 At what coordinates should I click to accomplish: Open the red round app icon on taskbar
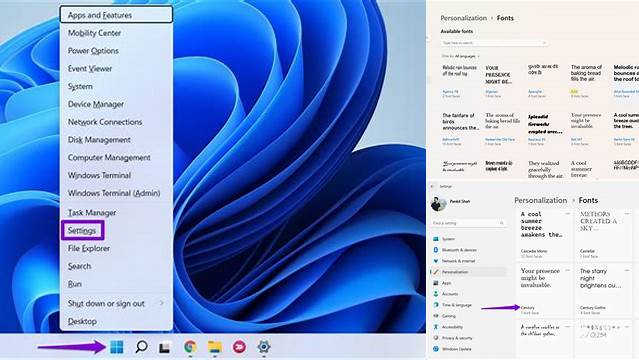pyautogui.click(x=239, y=347)
